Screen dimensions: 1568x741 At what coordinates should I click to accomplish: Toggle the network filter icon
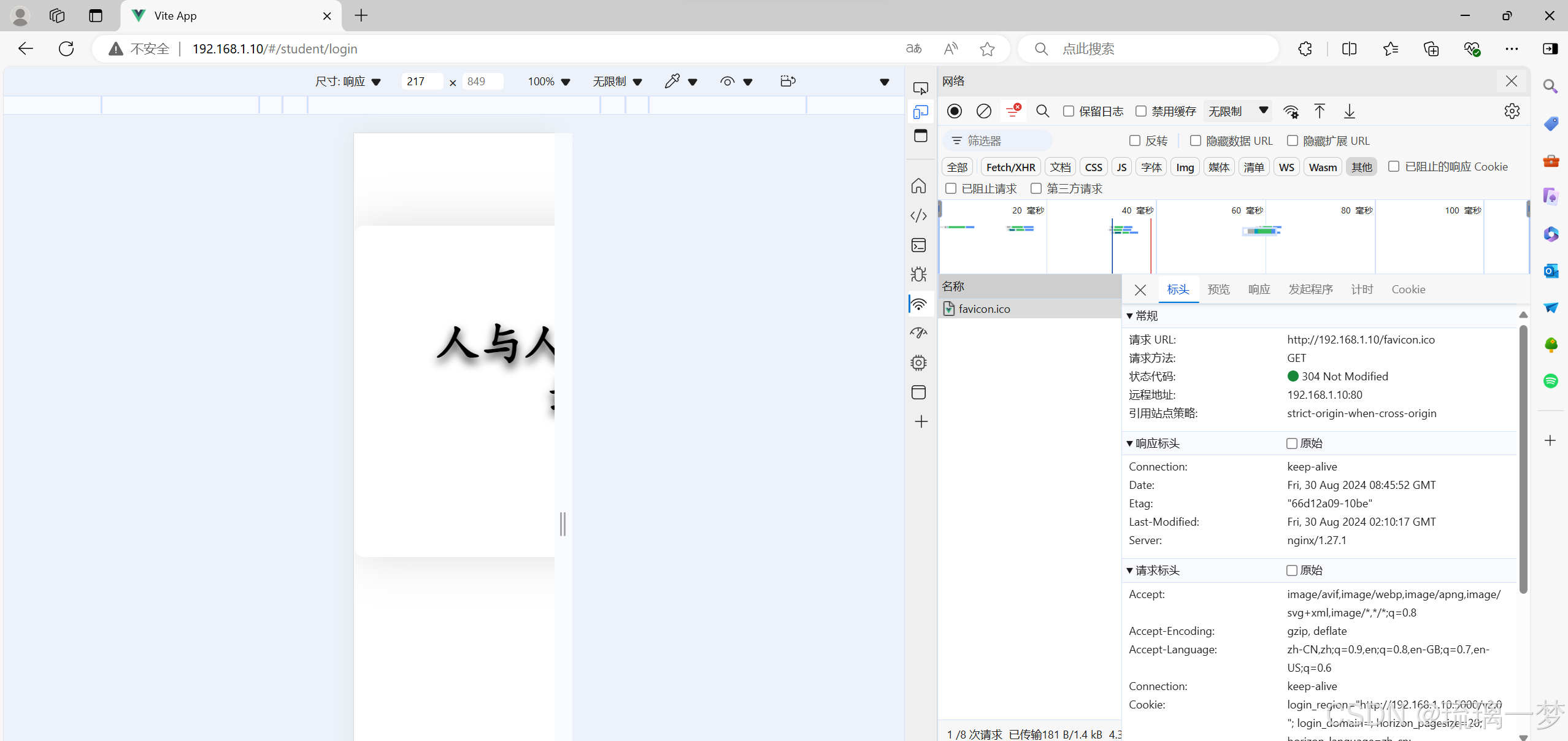(x=1013, y=111)
